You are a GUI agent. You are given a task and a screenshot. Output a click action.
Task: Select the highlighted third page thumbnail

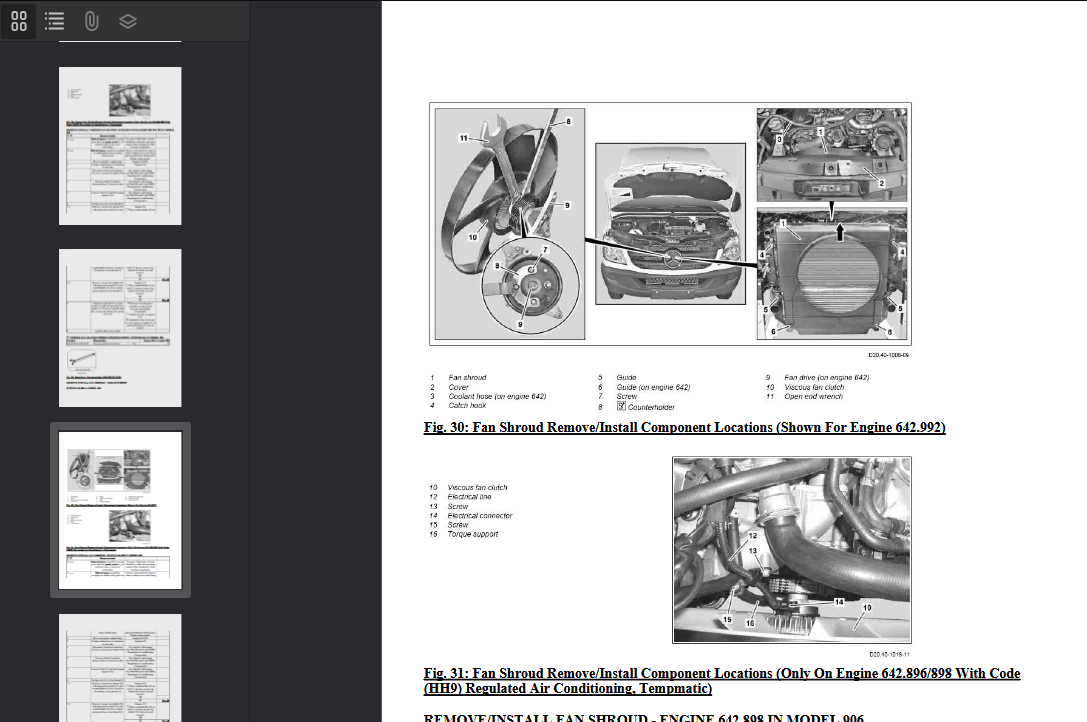click(119, 510)
